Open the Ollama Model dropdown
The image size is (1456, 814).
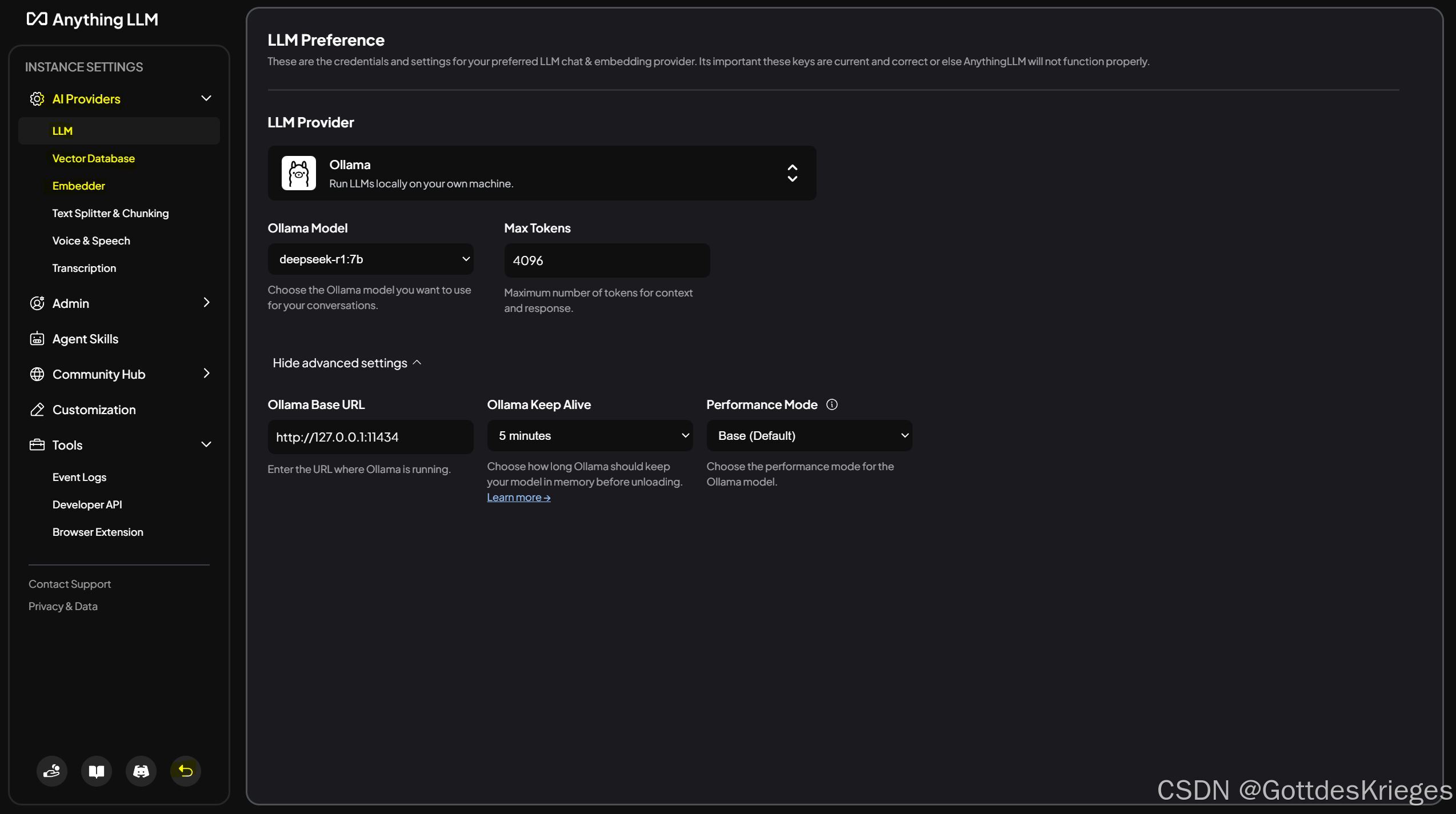pyautogui.click(x=370, y=259)
